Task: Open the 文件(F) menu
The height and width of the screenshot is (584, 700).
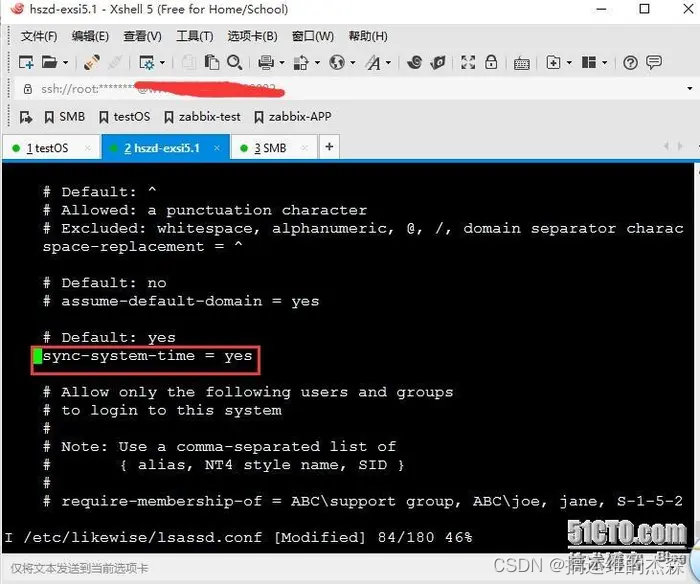Action: pyautogui.click(x=38, y=36)
